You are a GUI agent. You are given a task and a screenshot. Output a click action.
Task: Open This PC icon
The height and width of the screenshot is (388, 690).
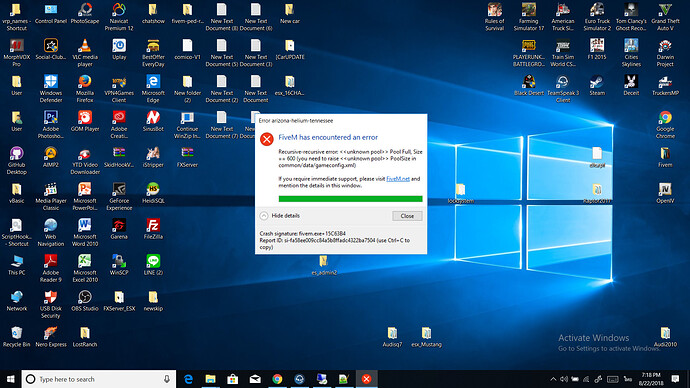(17, 265)
